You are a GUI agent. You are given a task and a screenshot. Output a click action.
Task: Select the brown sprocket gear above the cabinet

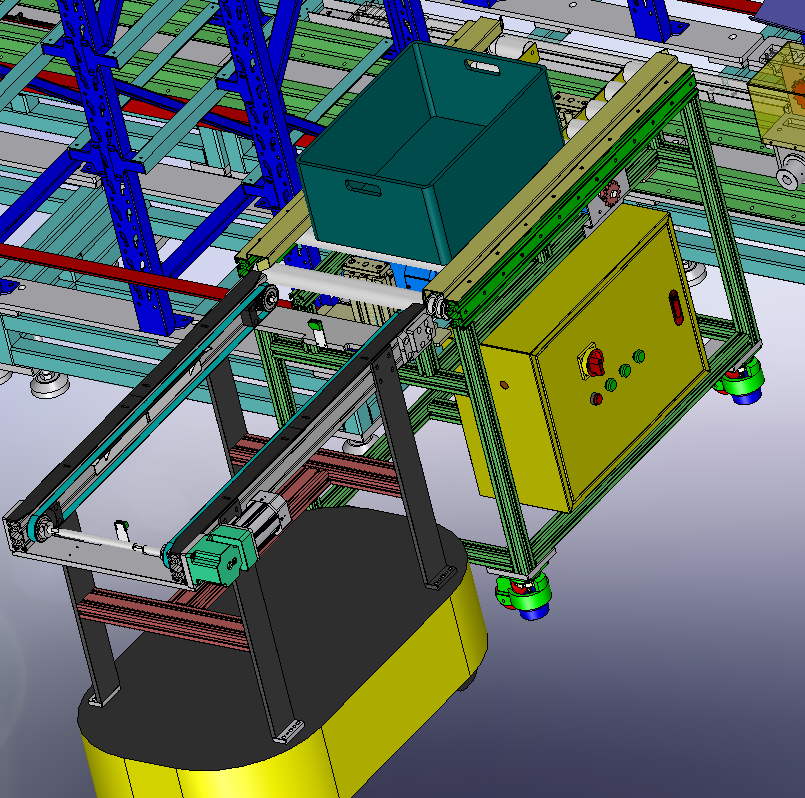[x=610, y=193]
